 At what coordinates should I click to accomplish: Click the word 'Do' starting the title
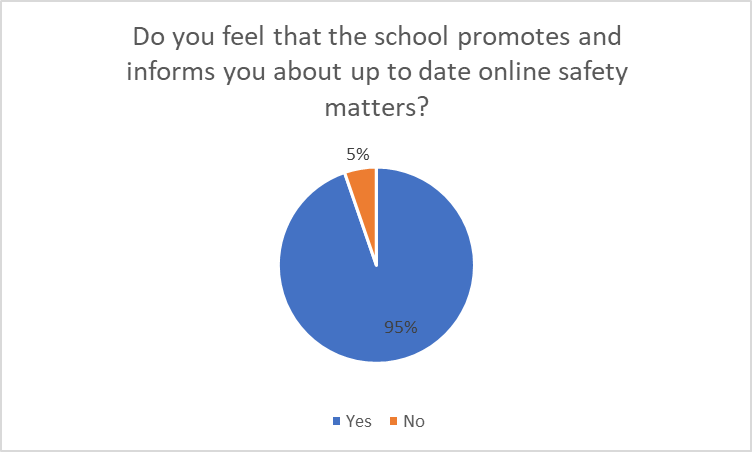[x=149, y=36]
